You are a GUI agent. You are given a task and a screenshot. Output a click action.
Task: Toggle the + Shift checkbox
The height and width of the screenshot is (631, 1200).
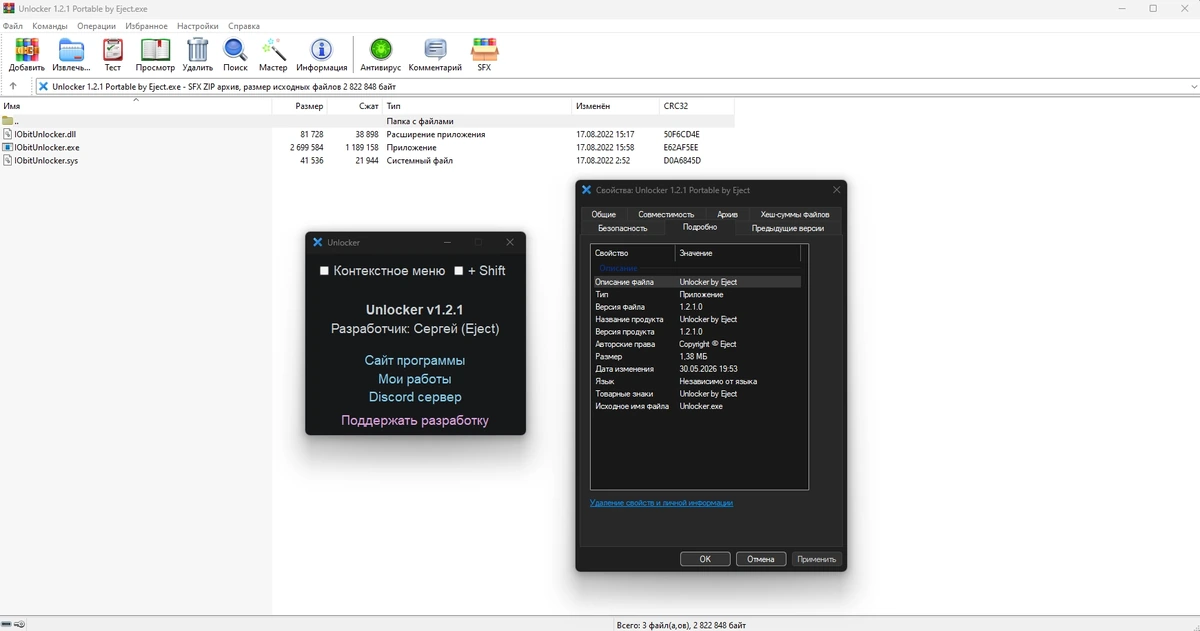(x=459, y=271)
